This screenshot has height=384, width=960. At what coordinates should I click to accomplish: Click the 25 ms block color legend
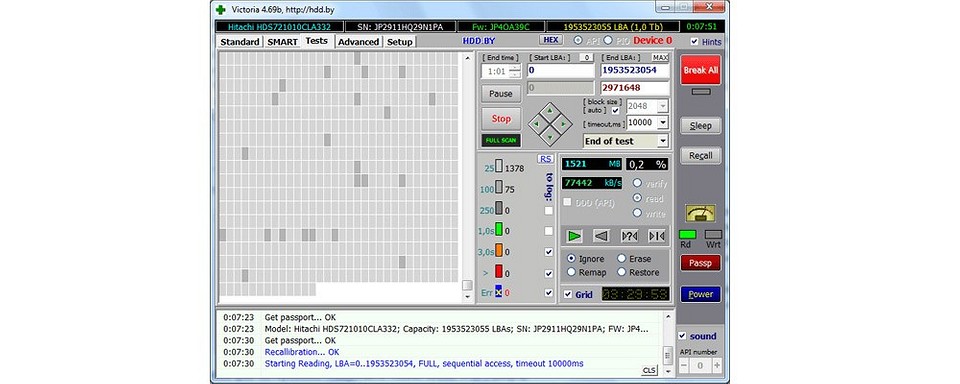pyautogui.click(x=499, y=167)
